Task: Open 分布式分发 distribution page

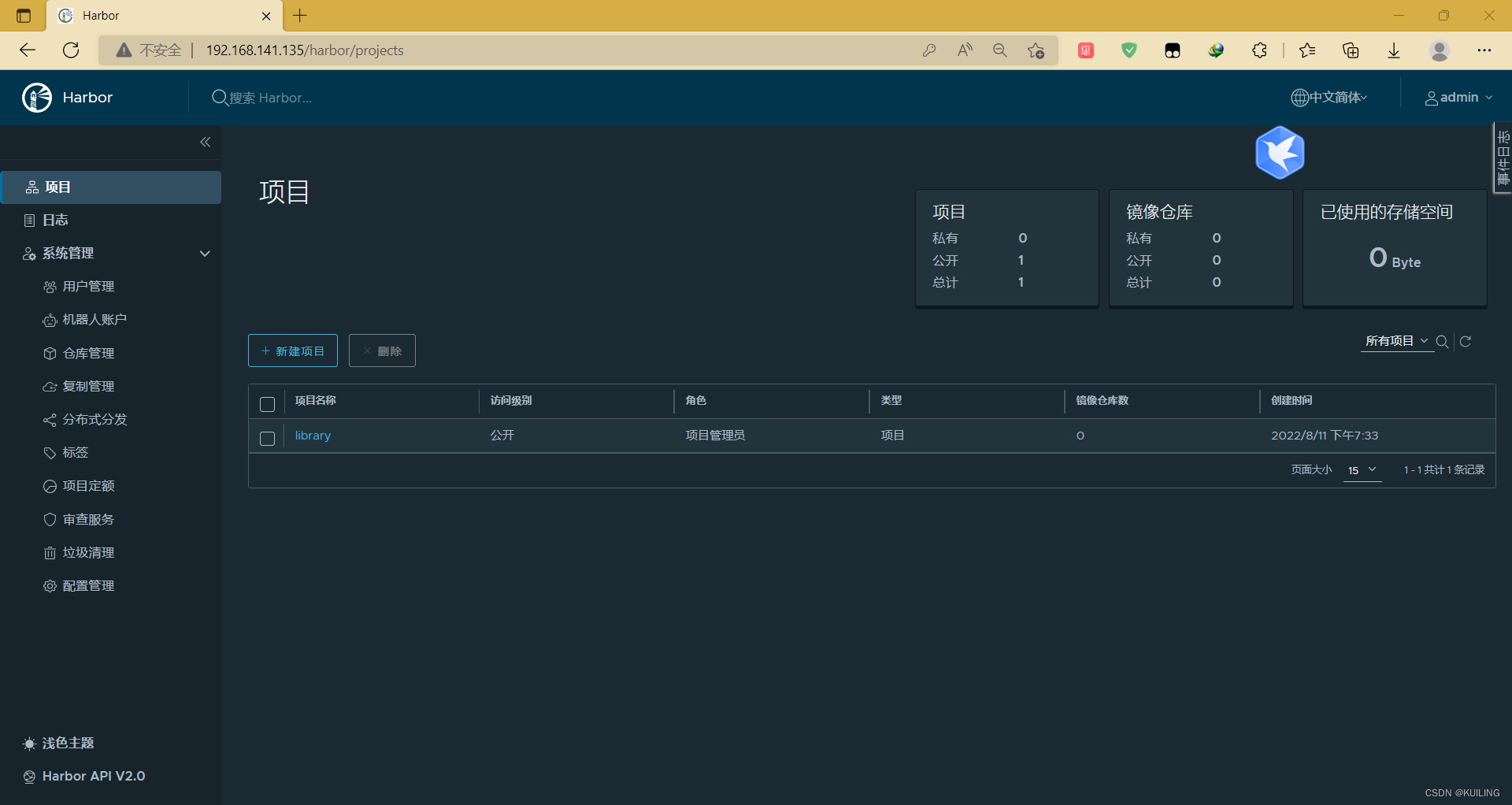Action: coord(94,420)
